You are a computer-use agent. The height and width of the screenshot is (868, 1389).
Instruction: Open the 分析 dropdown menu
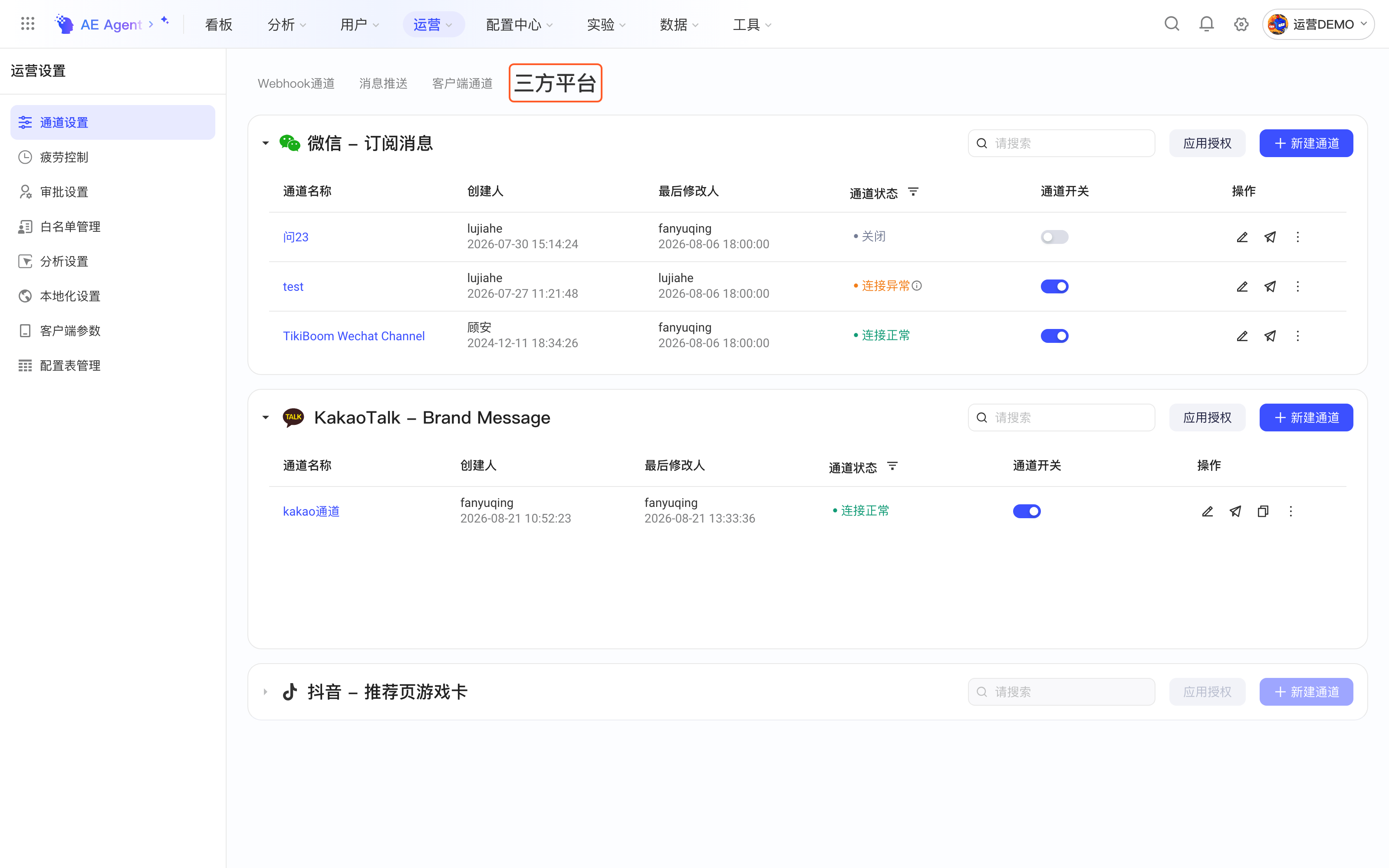click(x=287, y=25)
